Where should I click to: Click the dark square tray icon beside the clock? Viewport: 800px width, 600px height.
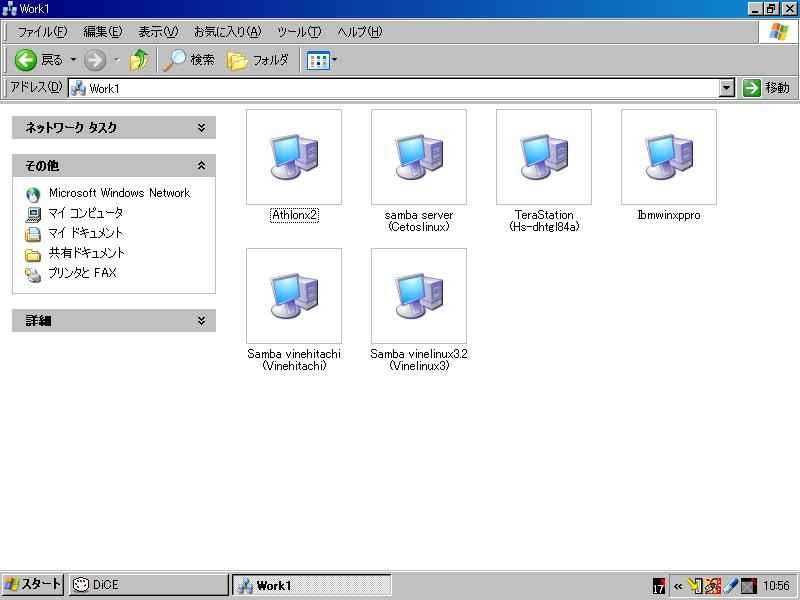(x=748, y=586)
